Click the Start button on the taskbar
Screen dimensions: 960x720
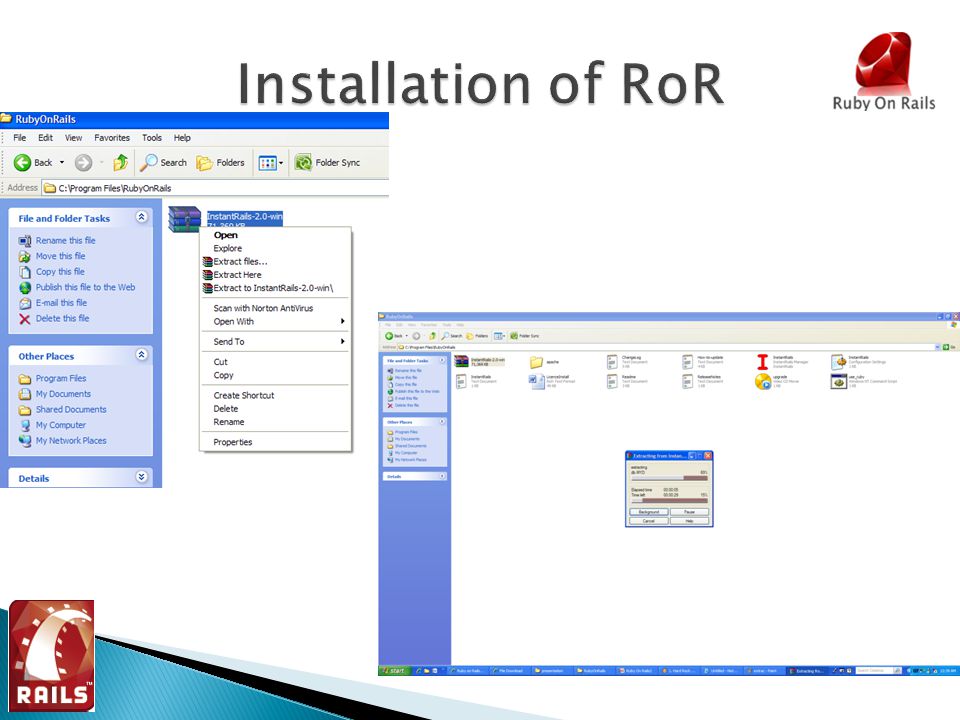[x=394, y=671]
